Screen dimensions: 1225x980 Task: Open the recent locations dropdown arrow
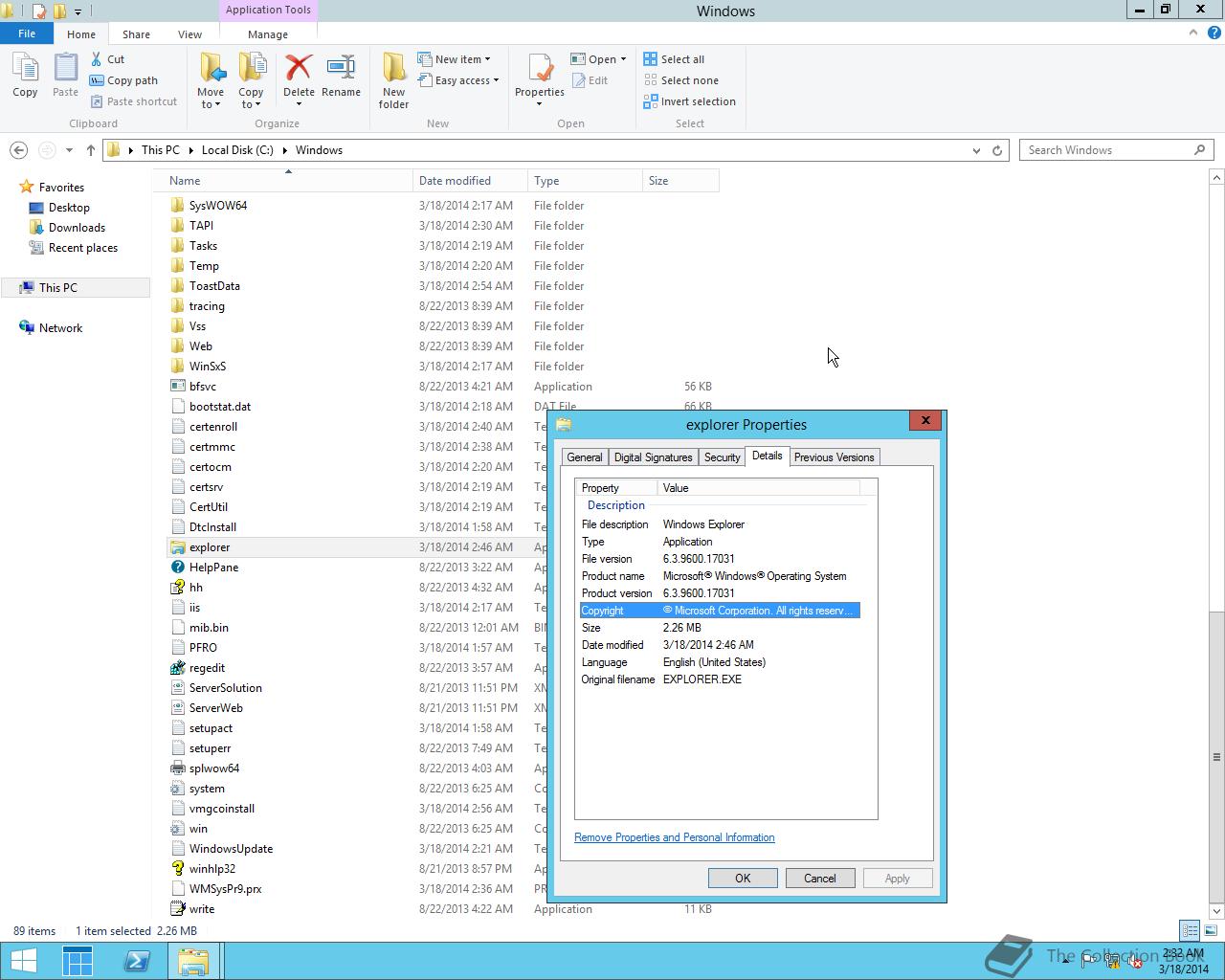[x=69, y=150]
